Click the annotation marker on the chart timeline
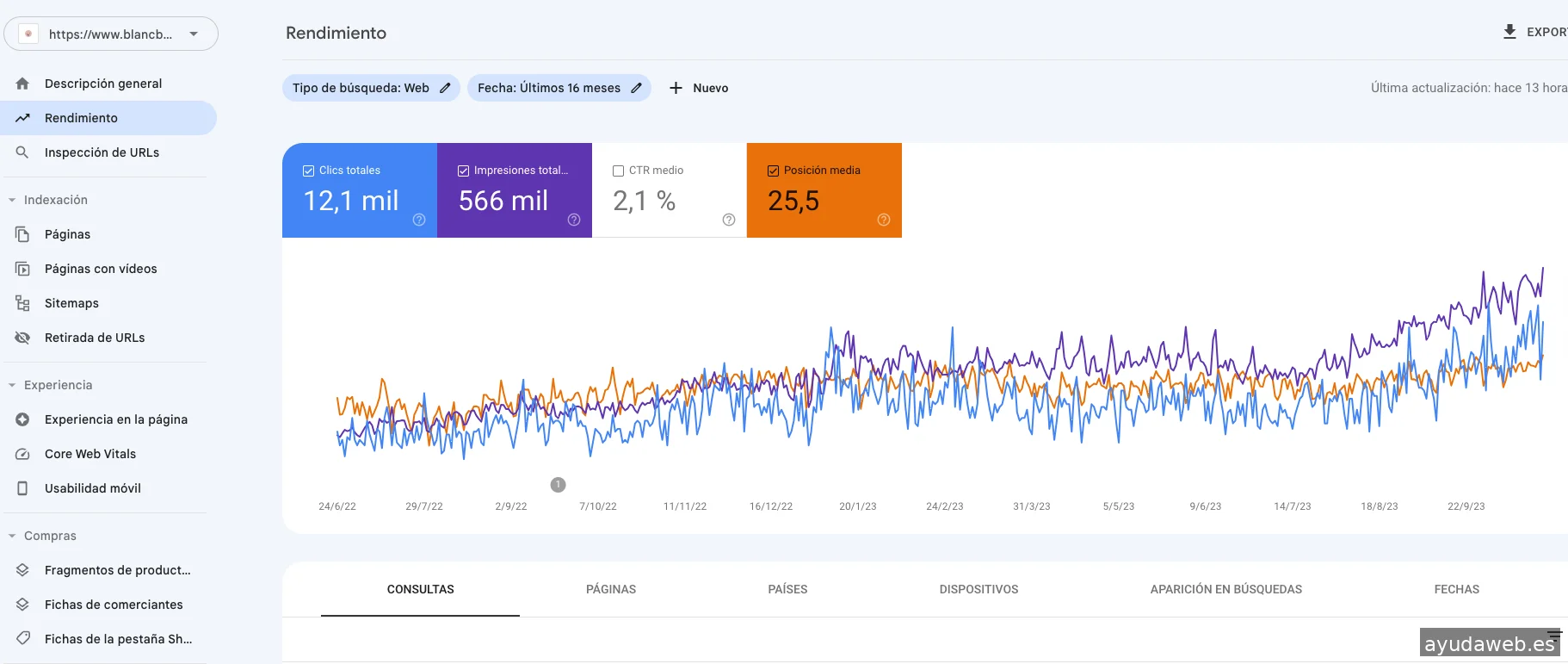 pyautogui.click(x=558, y=485)
